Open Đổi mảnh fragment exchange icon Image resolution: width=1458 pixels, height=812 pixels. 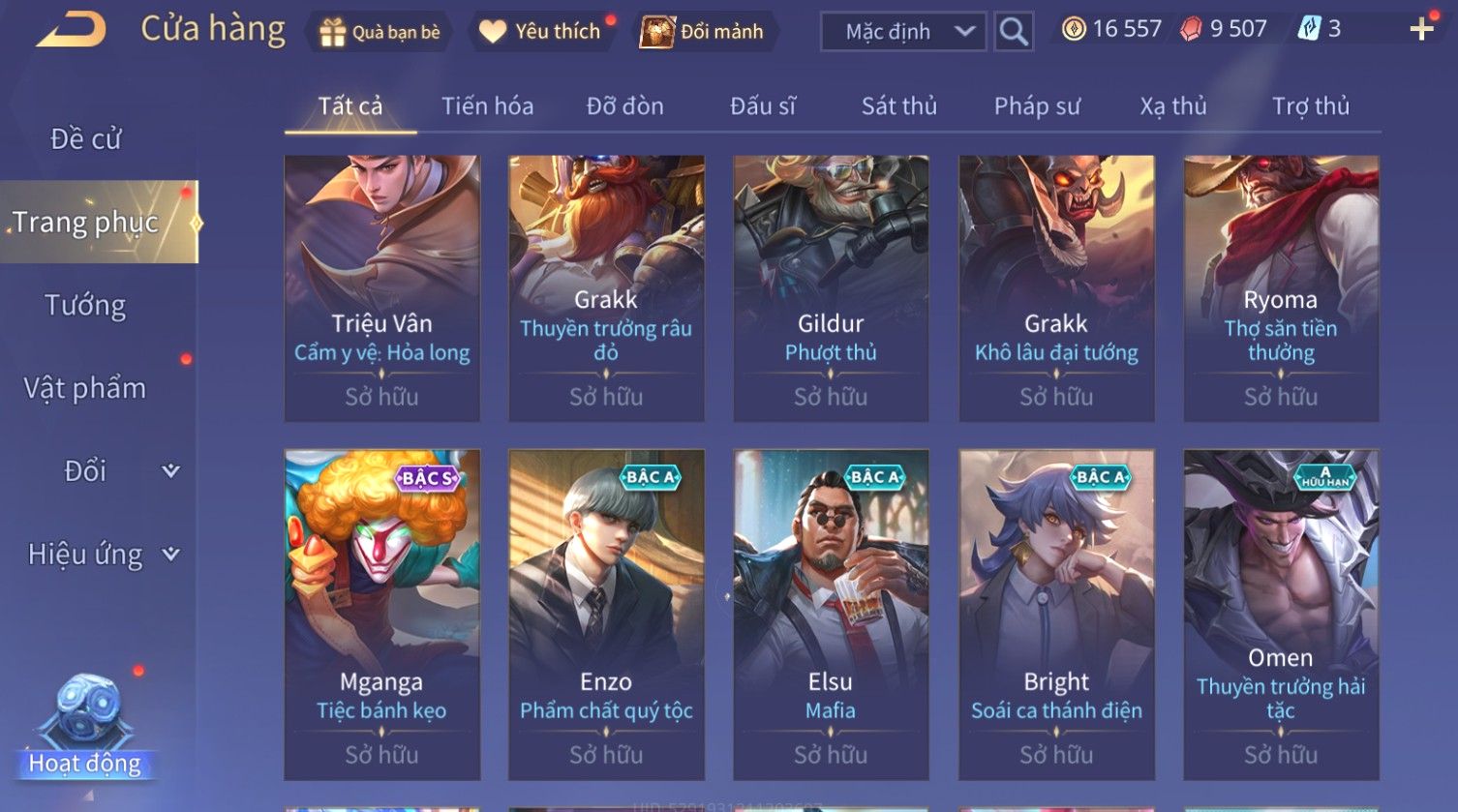click(657, 32)
